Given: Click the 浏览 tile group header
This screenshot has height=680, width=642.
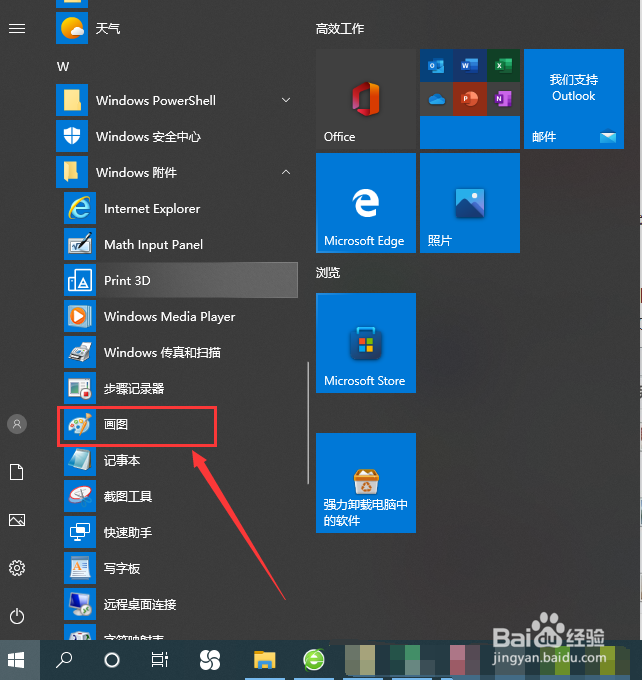Looking at the screenshot, I should (x=328, y=272).
